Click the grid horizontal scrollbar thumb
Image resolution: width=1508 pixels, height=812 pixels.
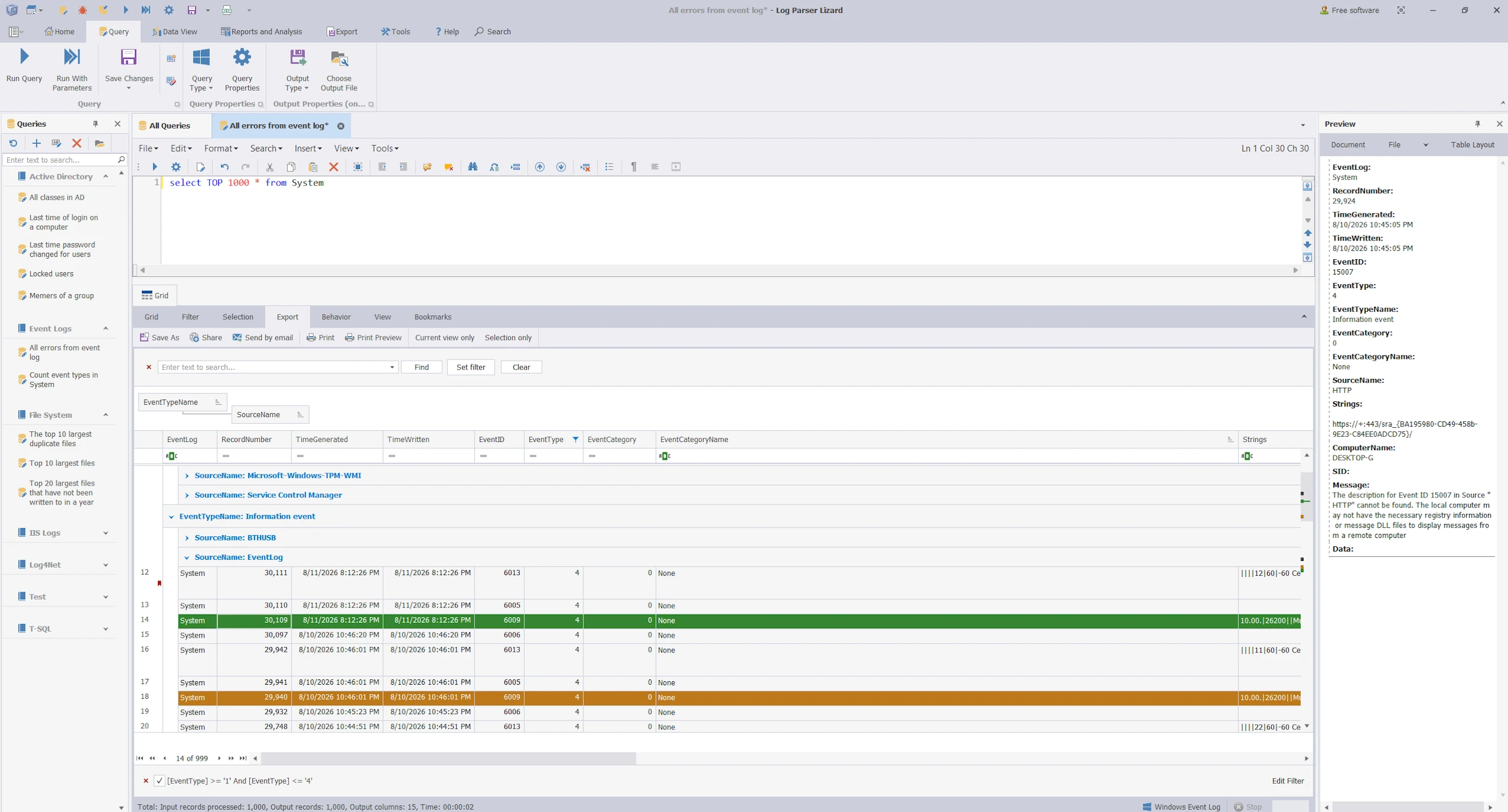click(x=448, y=758)
